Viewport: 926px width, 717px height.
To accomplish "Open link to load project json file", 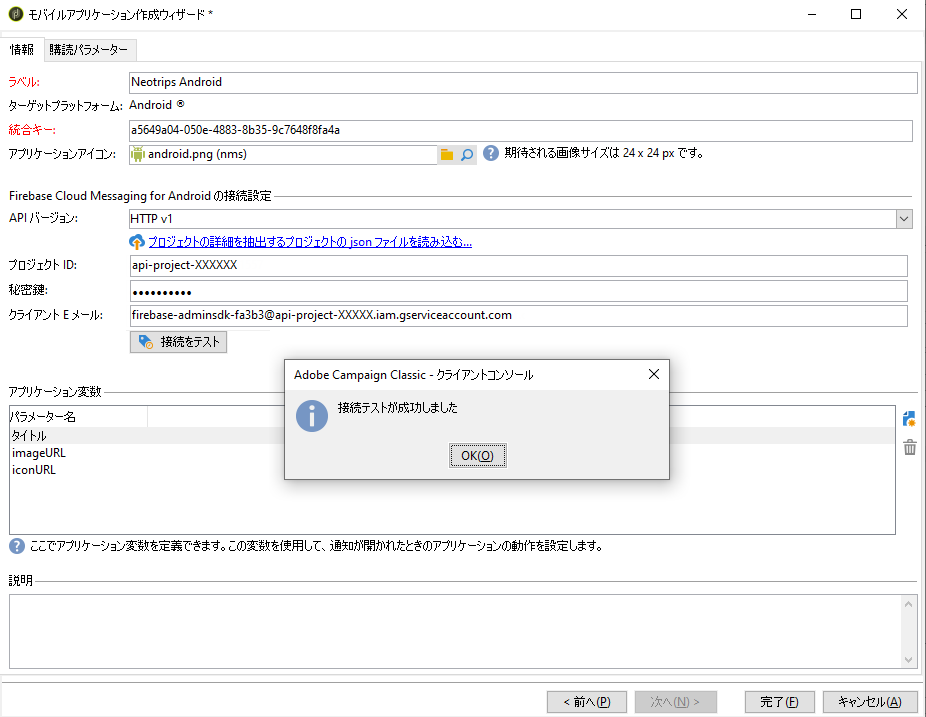I will [x=310, y=242].
